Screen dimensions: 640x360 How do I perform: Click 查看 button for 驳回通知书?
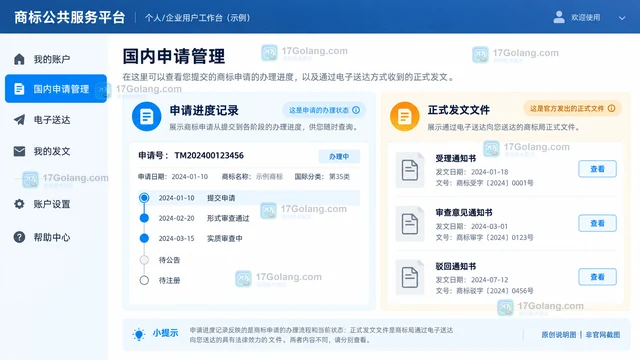(x=597, y=277)
